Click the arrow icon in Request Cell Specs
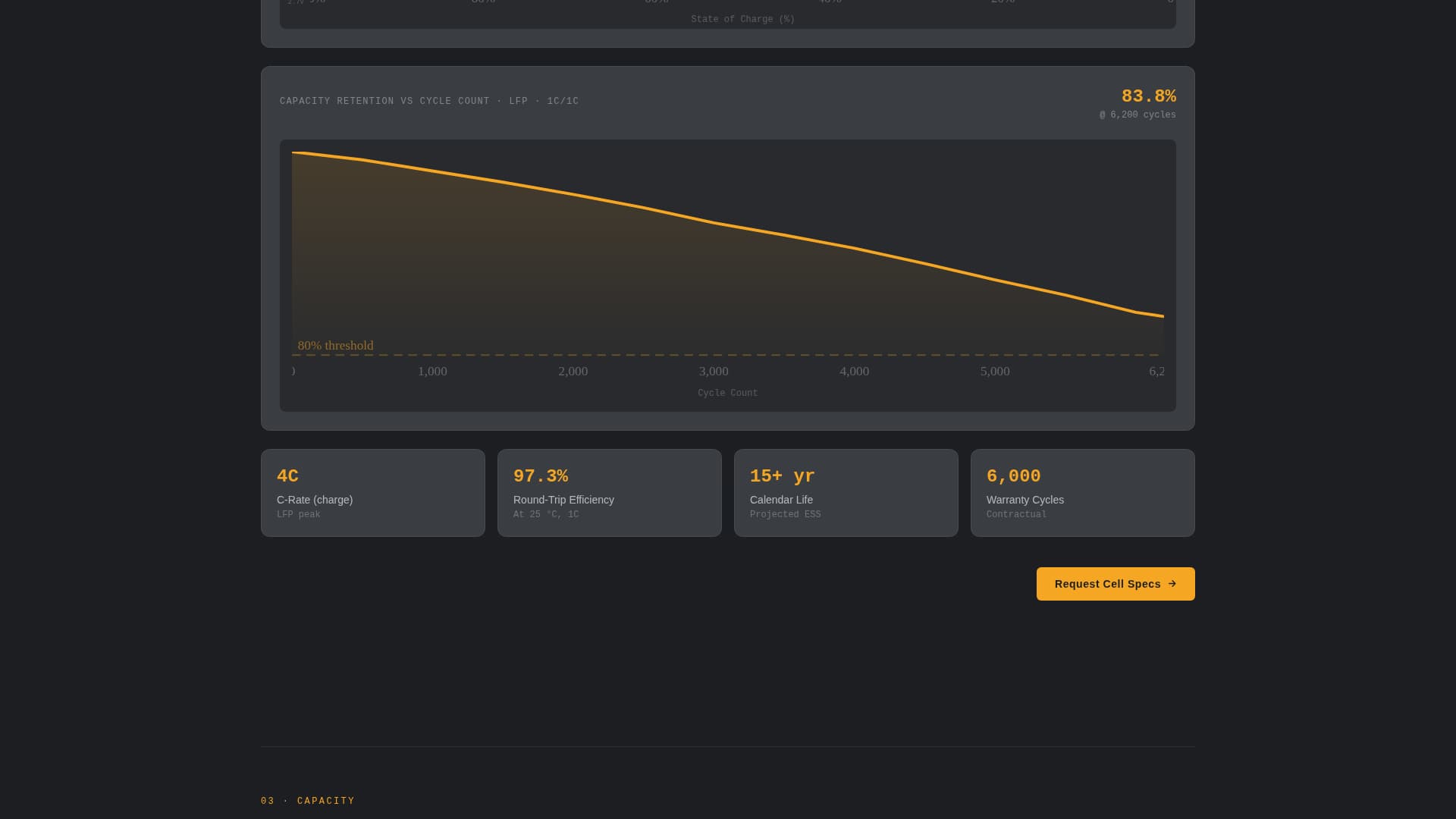 coord(1174,584)
